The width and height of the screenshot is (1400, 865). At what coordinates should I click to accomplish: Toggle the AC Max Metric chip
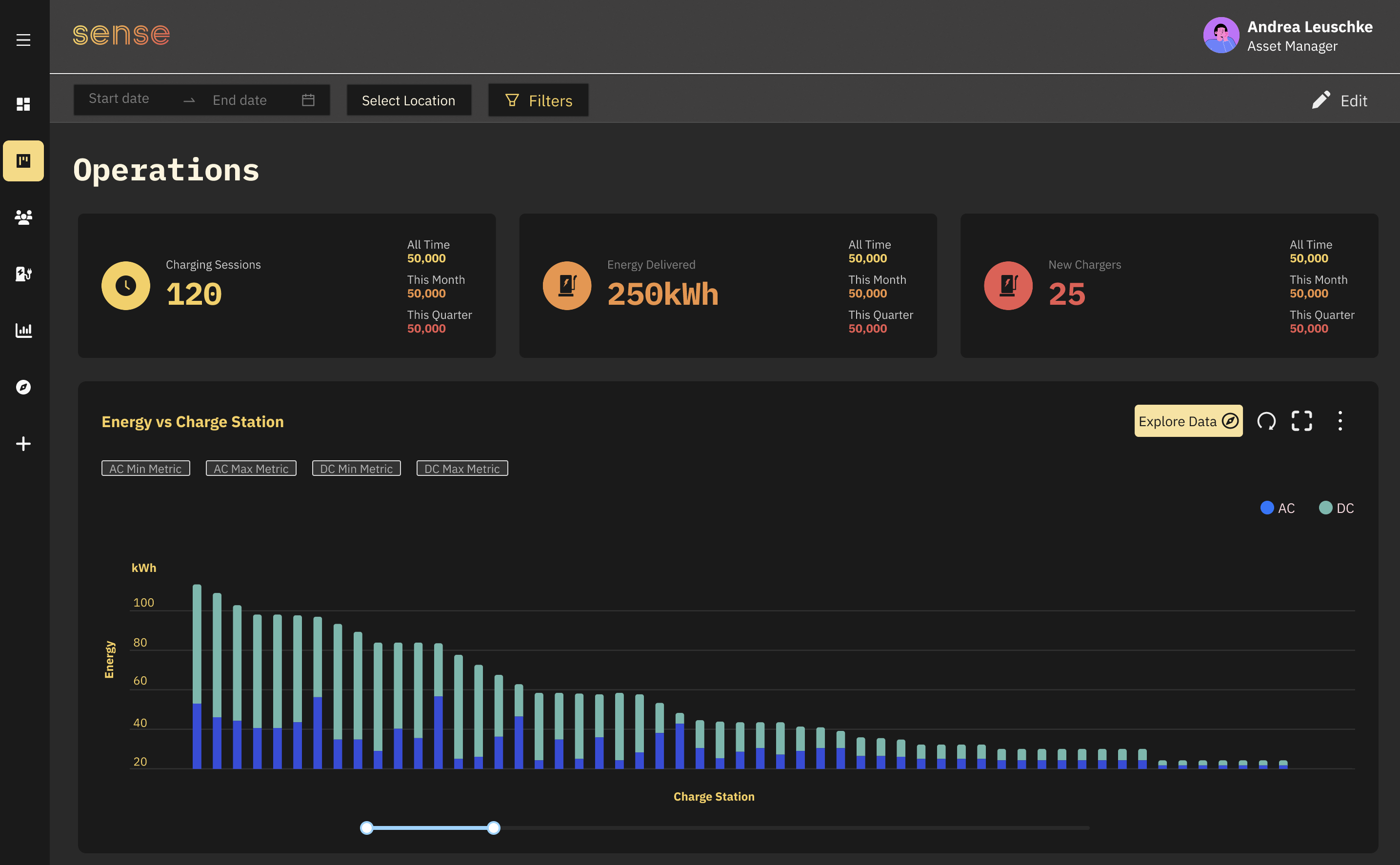coord(251,469)
